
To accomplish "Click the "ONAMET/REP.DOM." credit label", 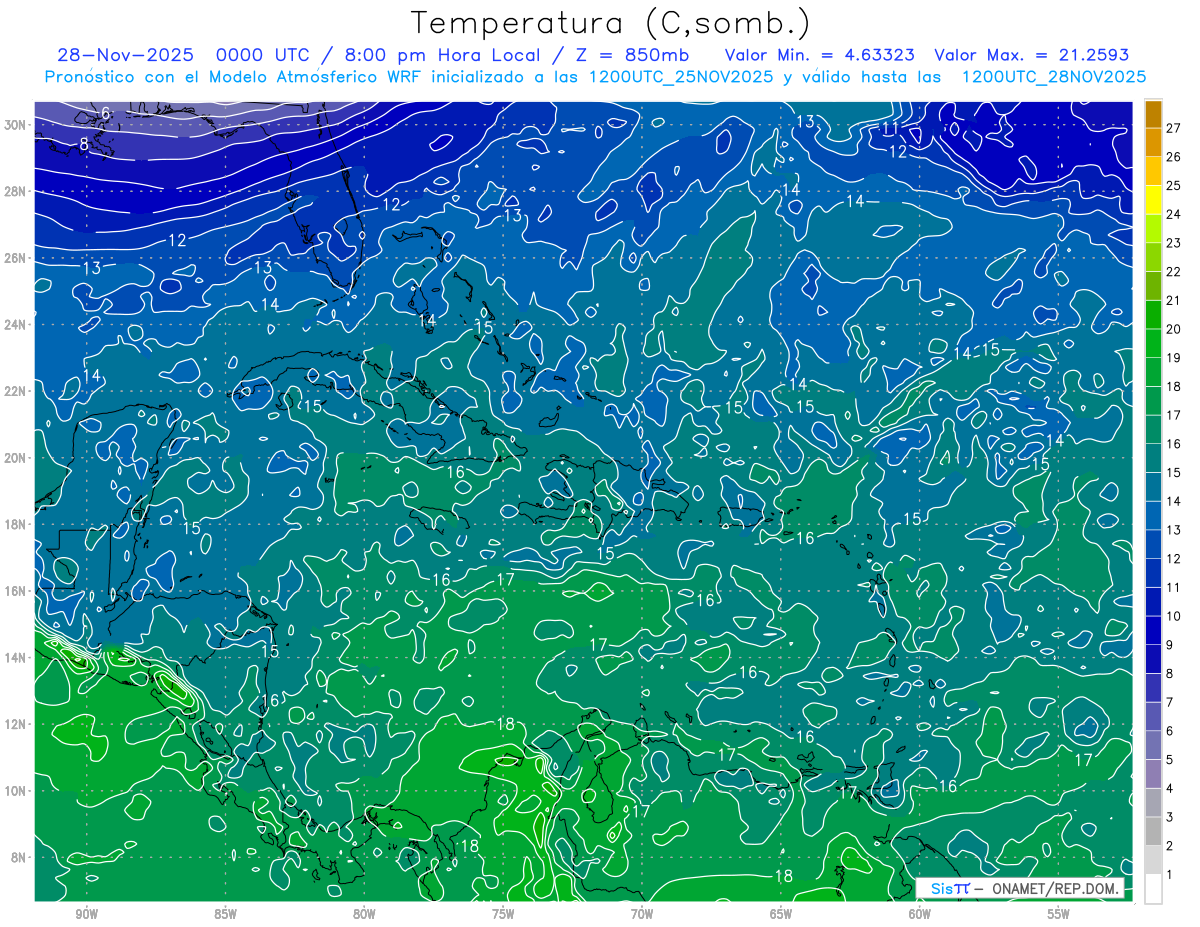I will [x=1055, y=889].
